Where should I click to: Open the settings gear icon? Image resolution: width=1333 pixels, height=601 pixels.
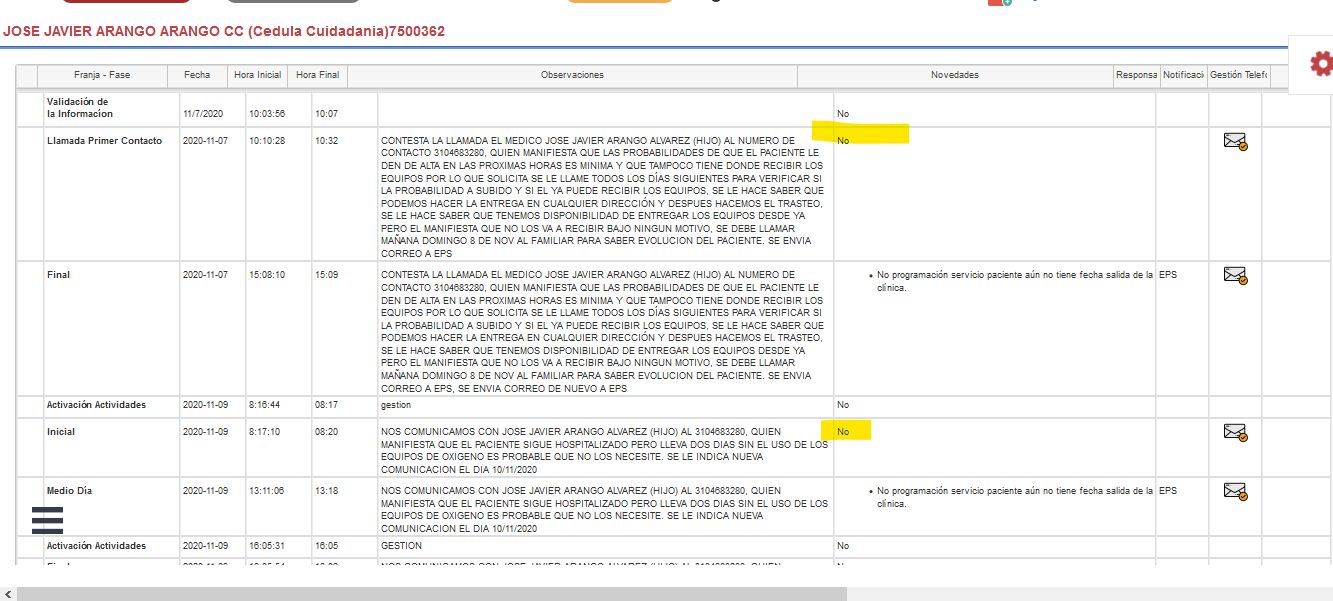1322,64
